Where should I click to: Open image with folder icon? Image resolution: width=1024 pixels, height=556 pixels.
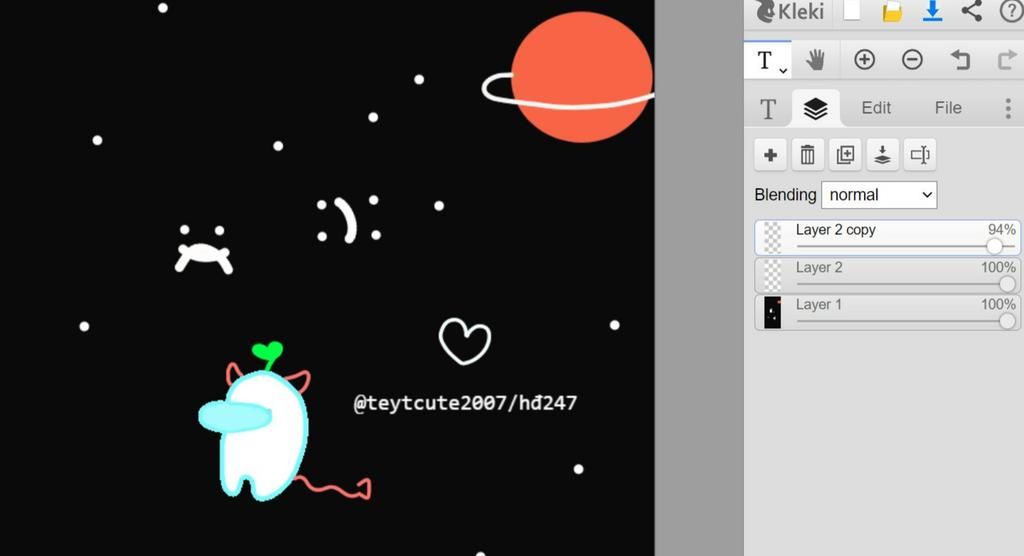tap(892, 11)
